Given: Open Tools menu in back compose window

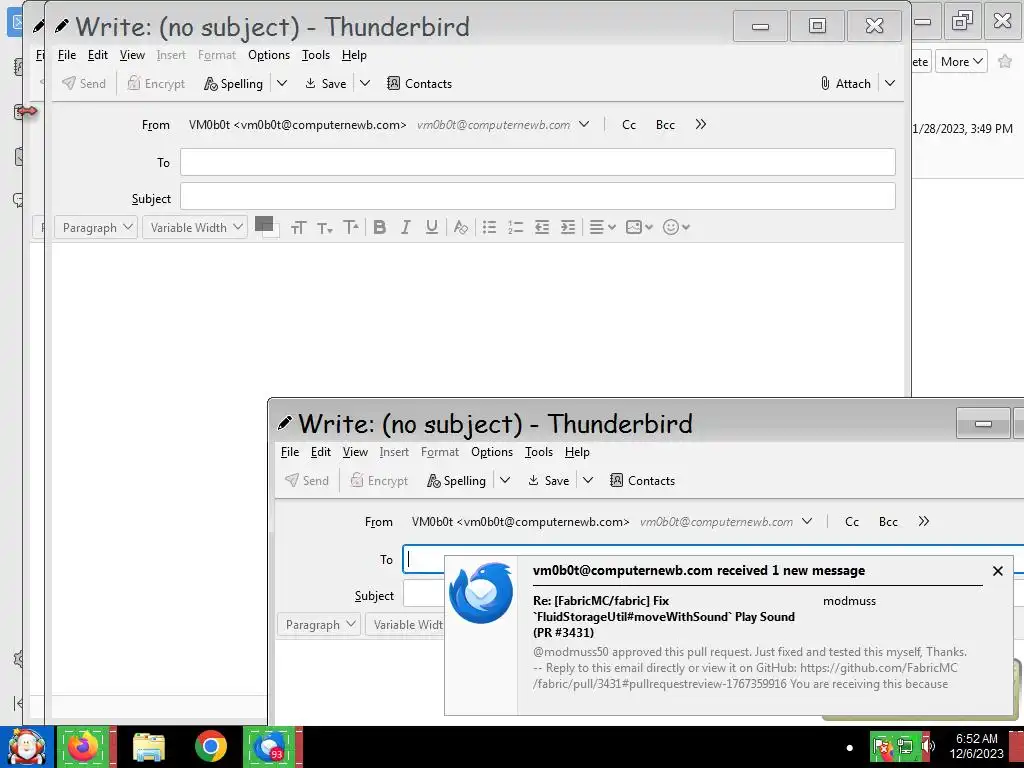Looking at the screenshot, I should 315,55.
